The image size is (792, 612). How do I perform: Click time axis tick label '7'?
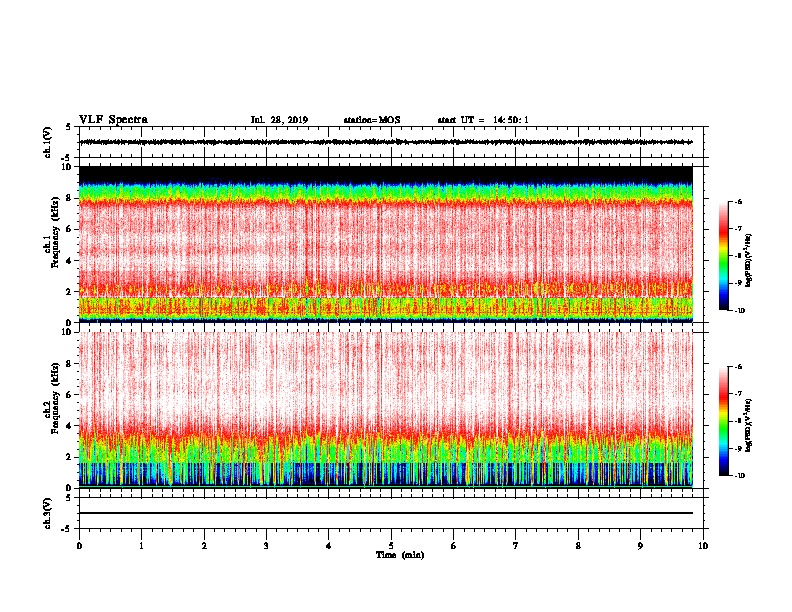click(x=516, y=546)
